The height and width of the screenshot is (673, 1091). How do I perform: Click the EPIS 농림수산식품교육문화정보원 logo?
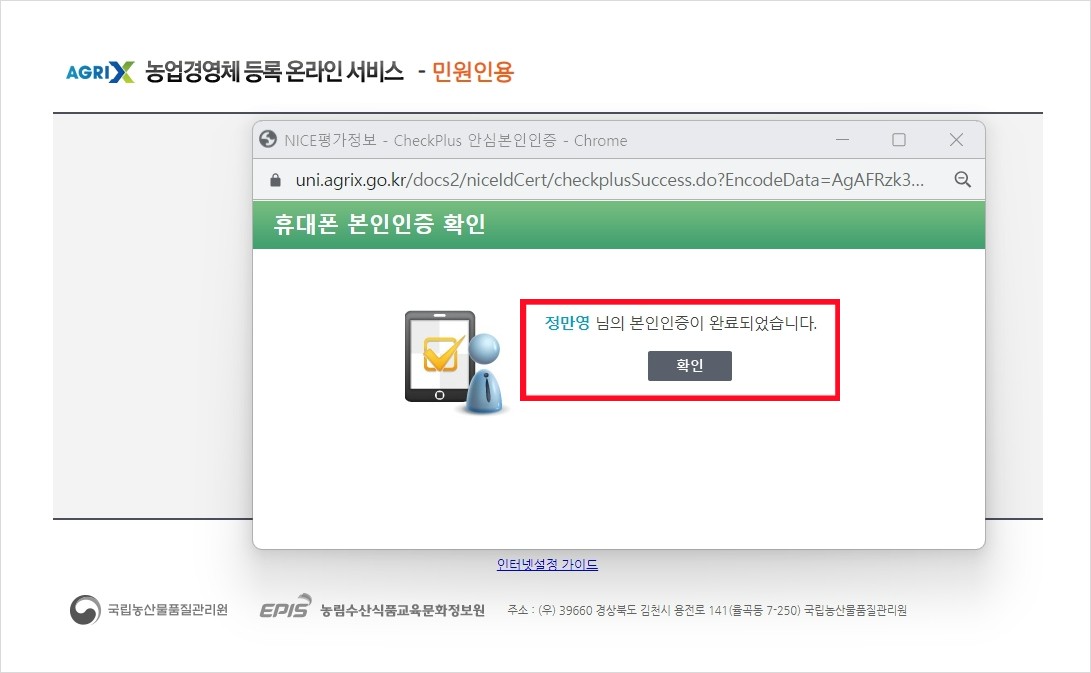372,608
